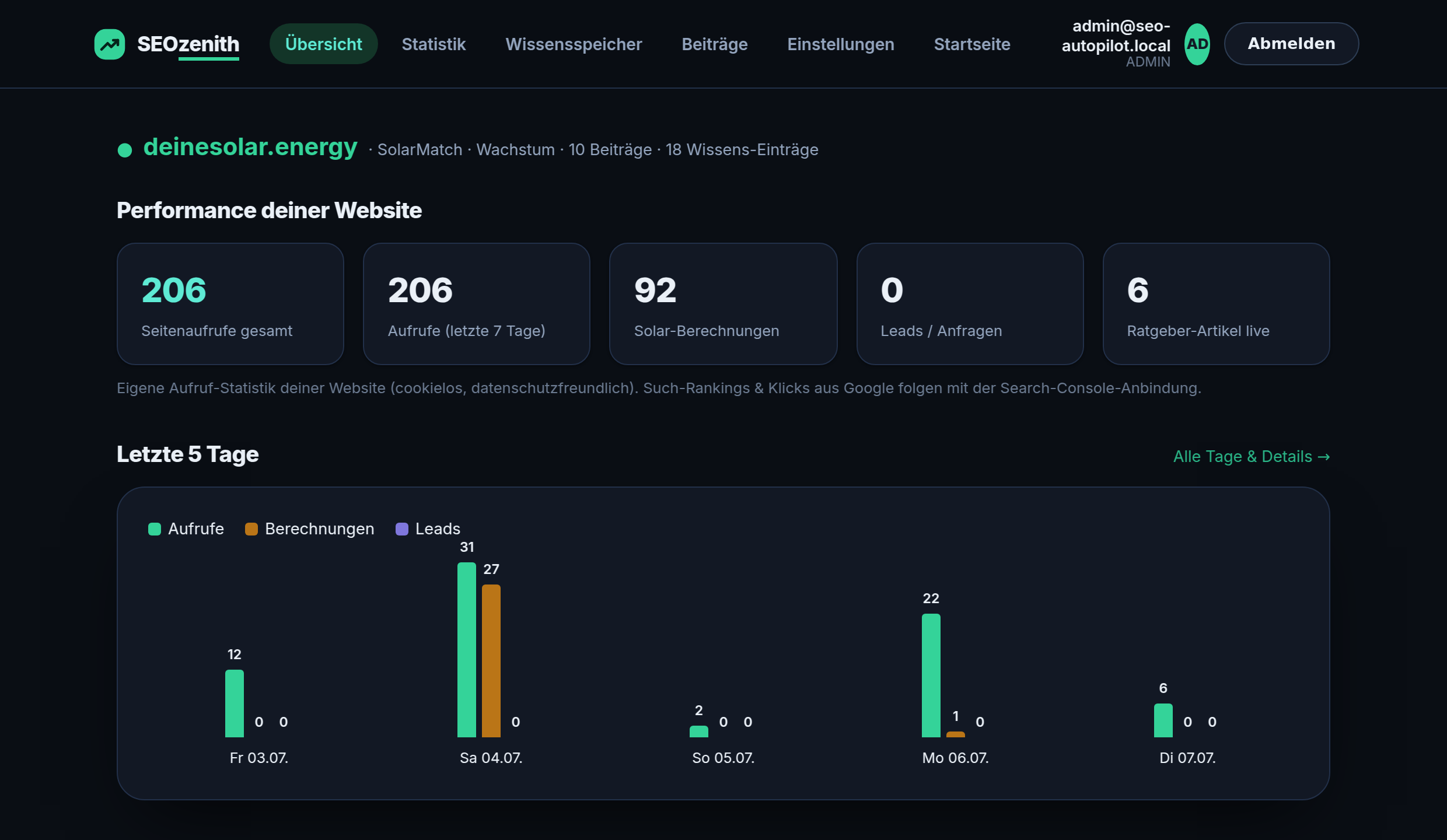Viewport: 1447px width, 840px height.
Task: Open the Übersicht tab
Action: click(323, 44)
